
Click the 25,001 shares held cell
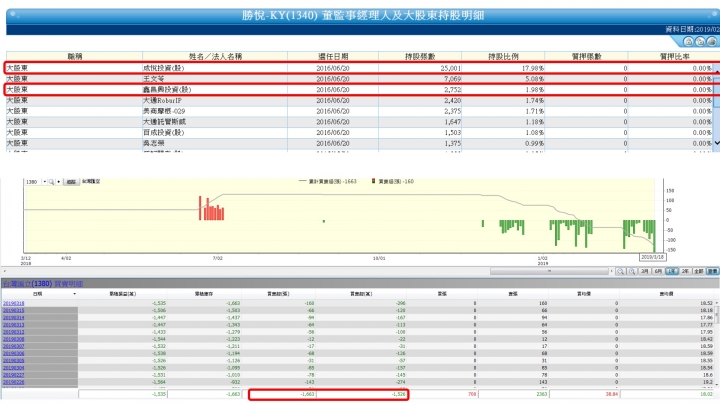coord(420,68)
